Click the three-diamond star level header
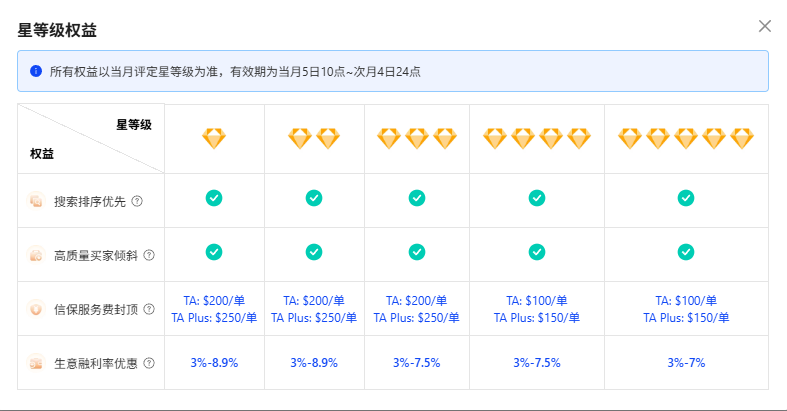Screen dimensions: 787x411 click(416, 139)
